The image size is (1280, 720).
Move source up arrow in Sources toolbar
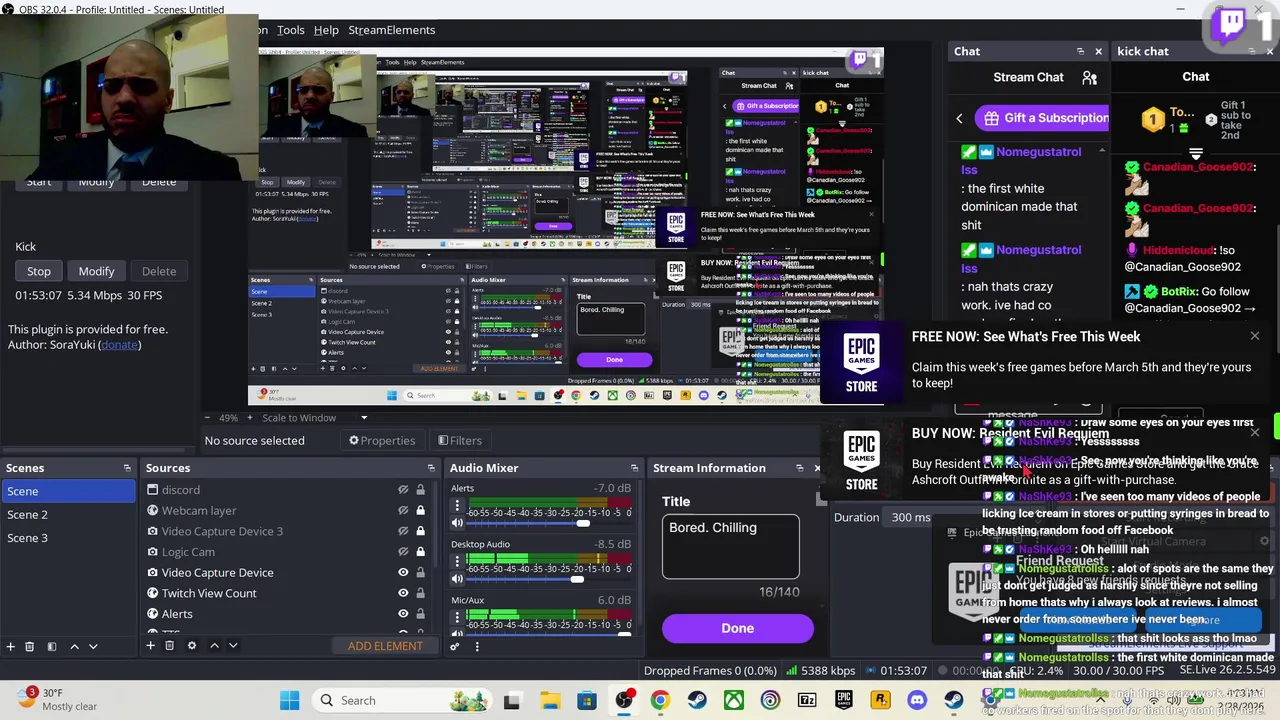tap(214, 646)
